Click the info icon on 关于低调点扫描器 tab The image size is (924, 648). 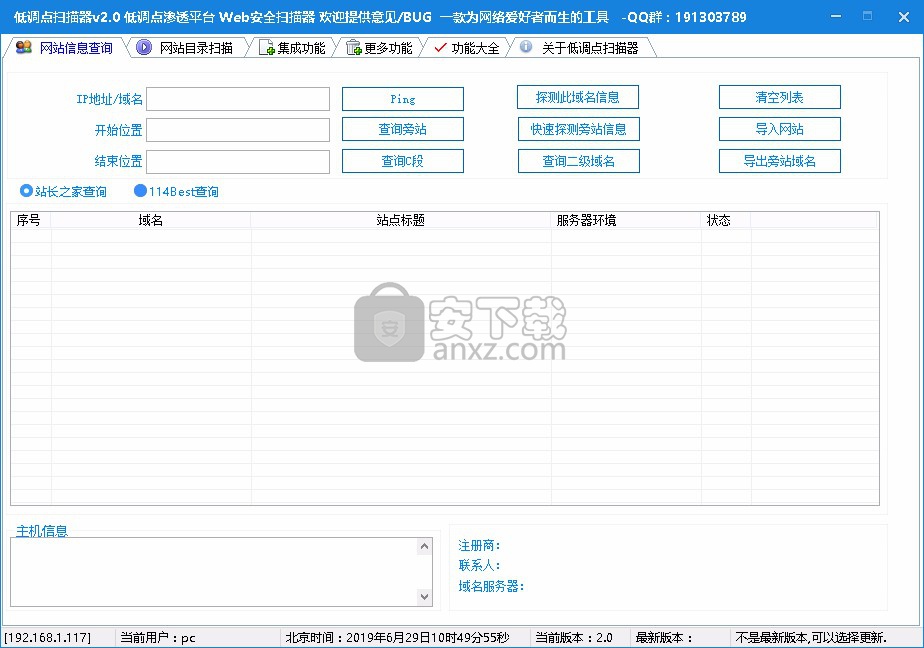point(526,47)
